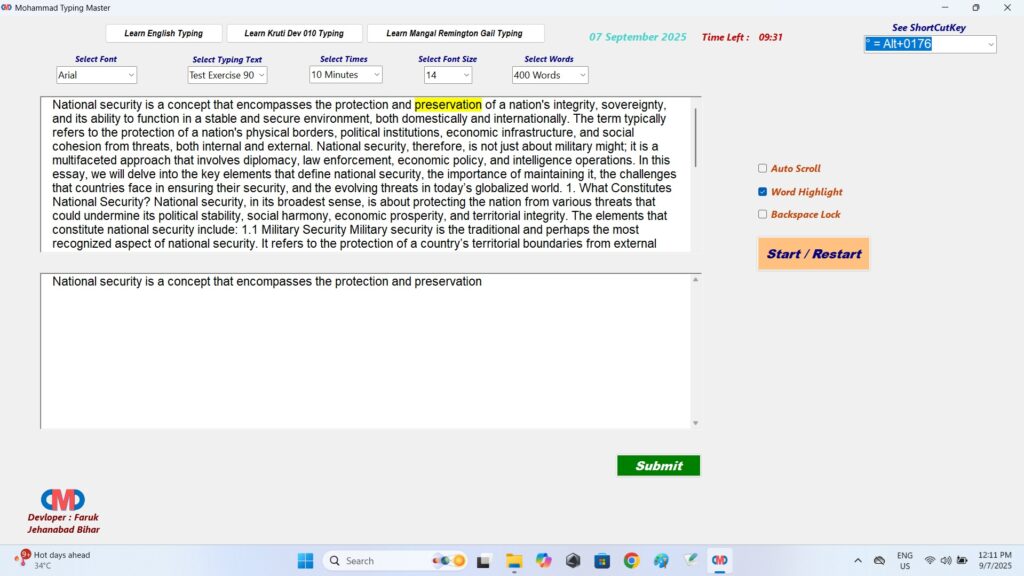Screen dimensions: 1024x576
Task: Click the green Submit button
Action: tap(658, 465)
